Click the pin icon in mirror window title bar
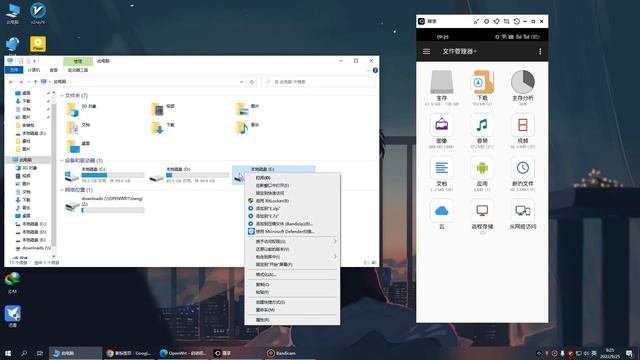 [x=496, y=21]
